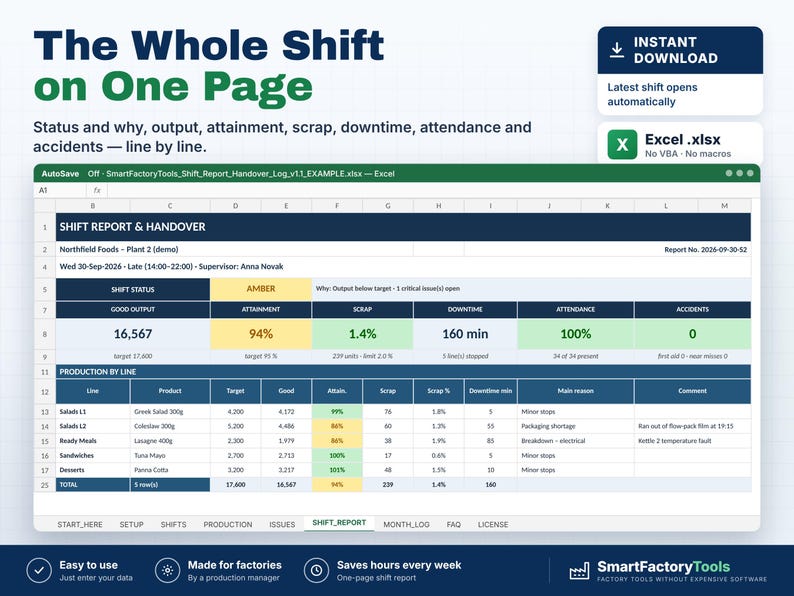Viewport: 794px width, 596px height.
Task: Open the LICENSE sheet tab
Action: (x=493, y=525)
